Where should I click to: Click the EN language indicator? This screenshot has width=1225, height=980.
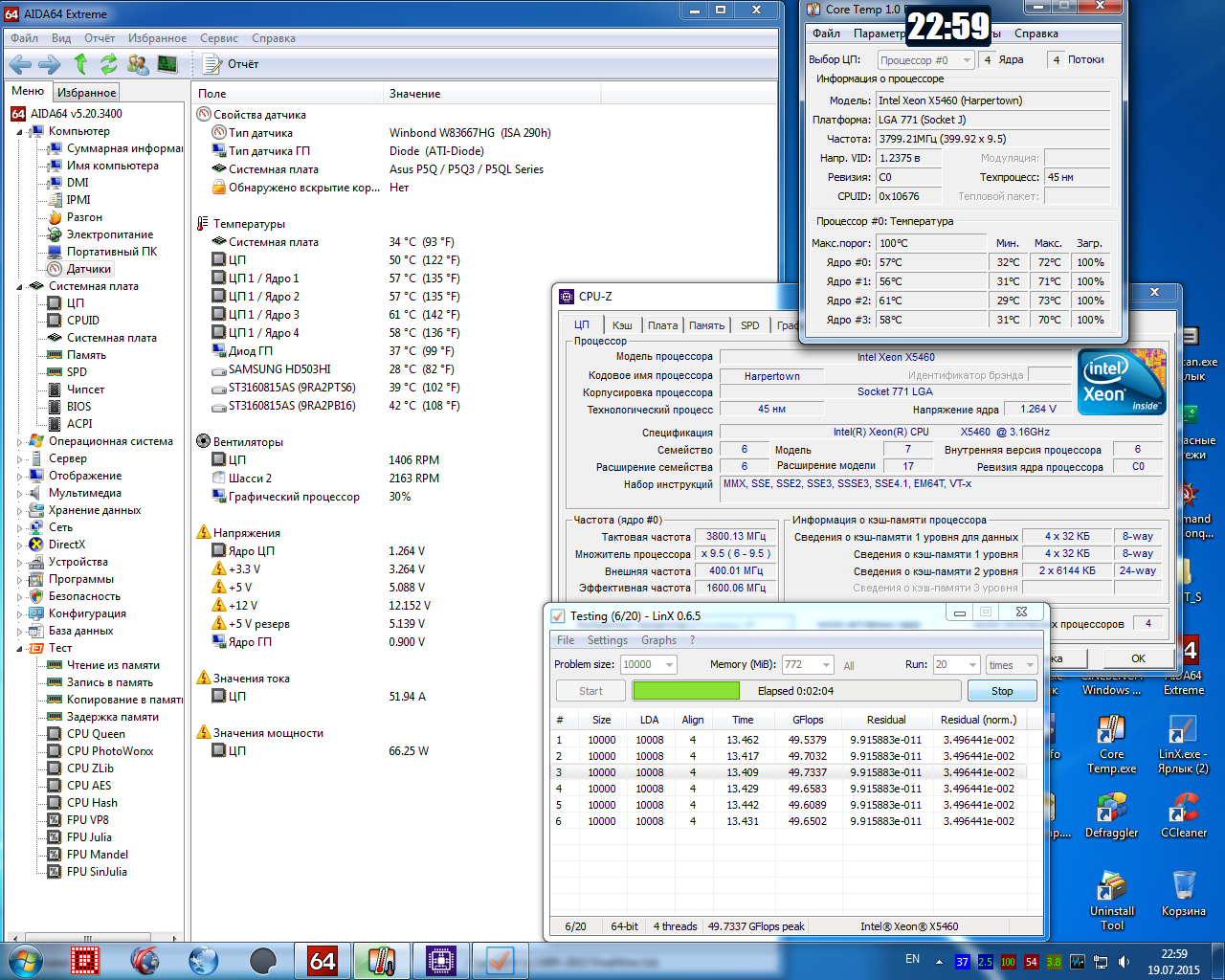tap(912, 959)
